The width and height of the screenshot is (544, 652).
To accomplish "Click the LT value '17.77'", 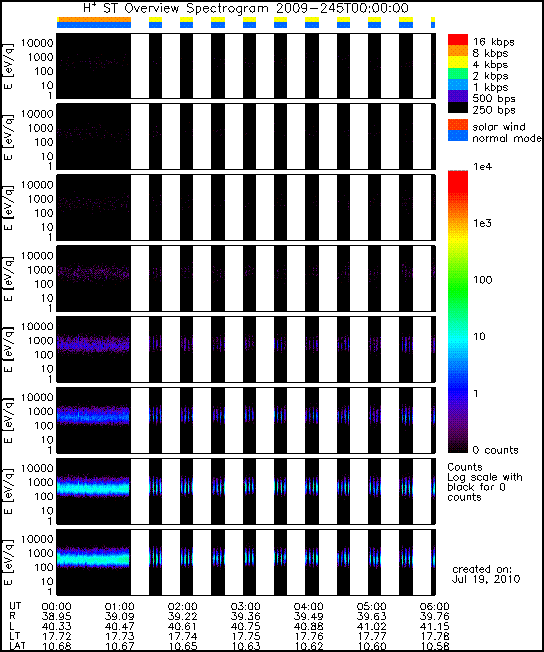I will (371, 636).
